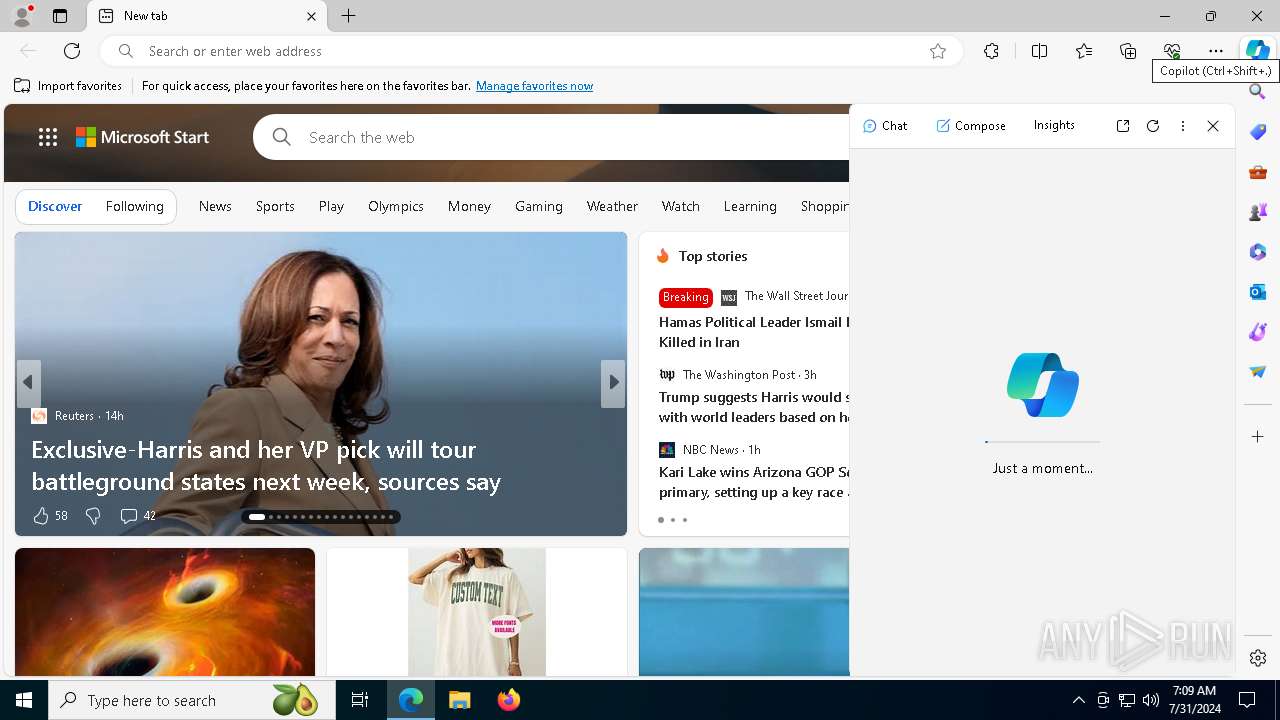Open File Explorer from taskbar
The image size is (1280, 720).
460,700
